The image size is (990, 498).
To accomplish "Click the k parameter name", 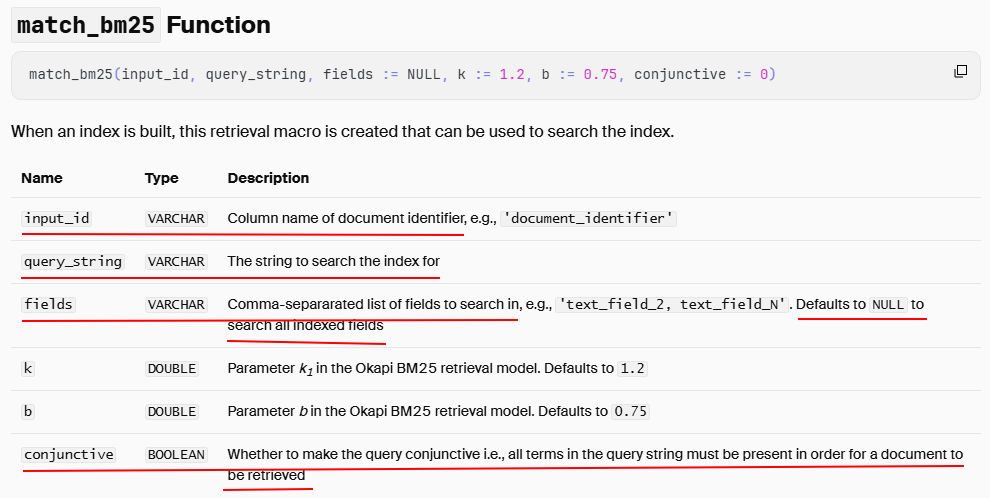I will (x=29, y=368).
